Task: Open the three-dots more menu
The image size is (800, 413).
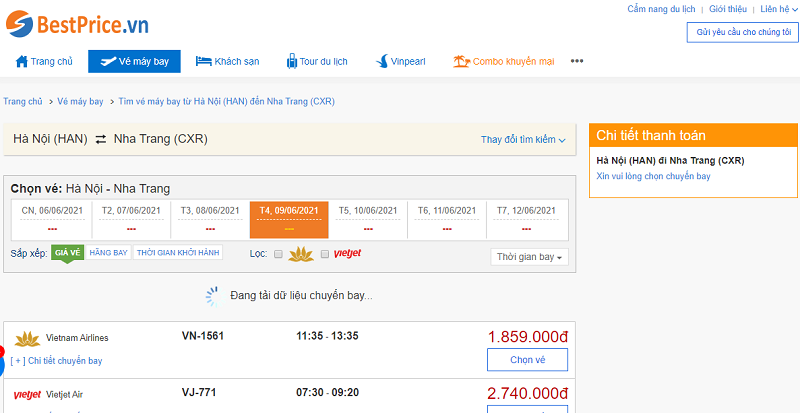Action: pos(577,61)
